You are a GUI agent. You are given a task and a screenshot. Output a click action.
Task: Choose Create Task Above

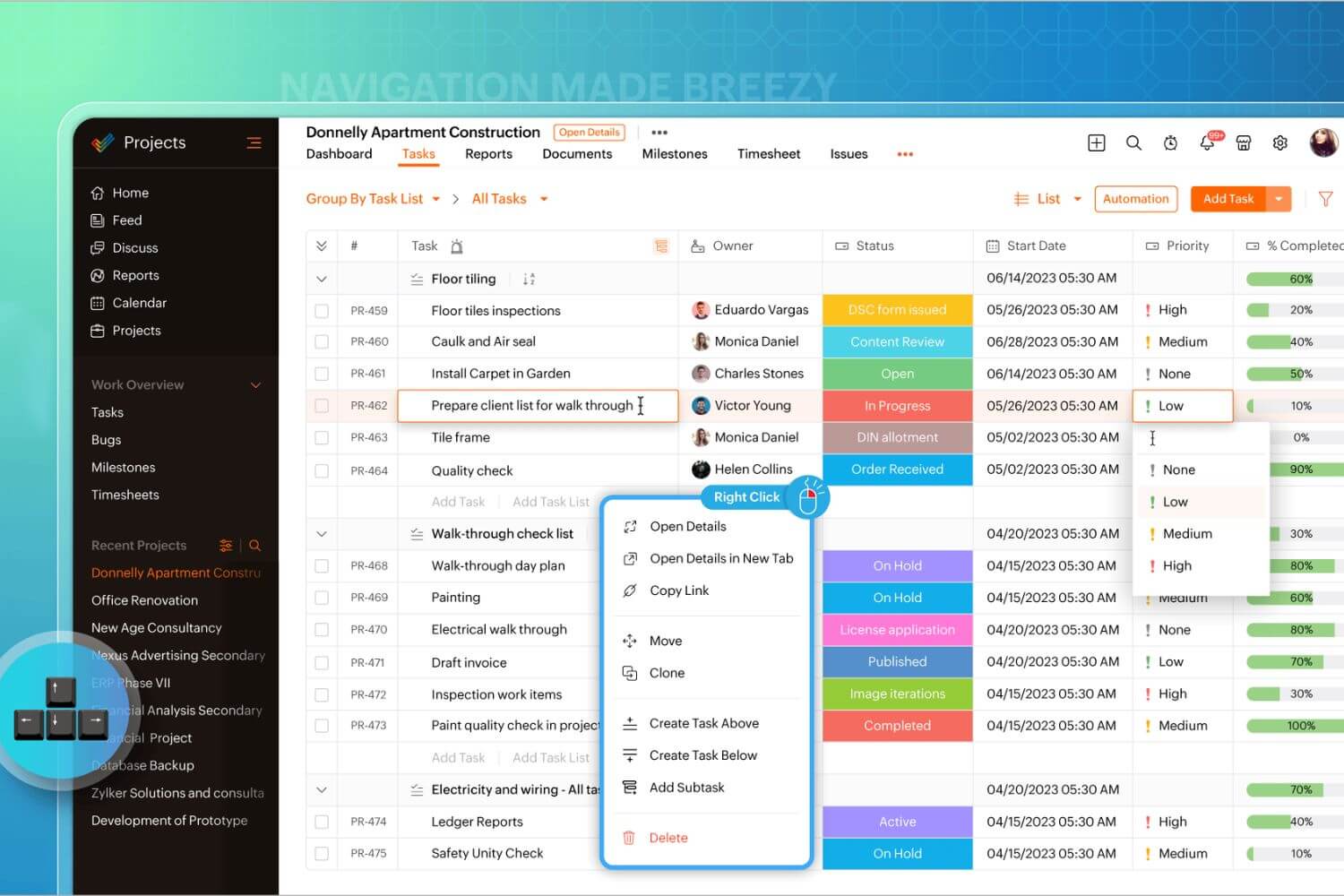click(691, 723)
